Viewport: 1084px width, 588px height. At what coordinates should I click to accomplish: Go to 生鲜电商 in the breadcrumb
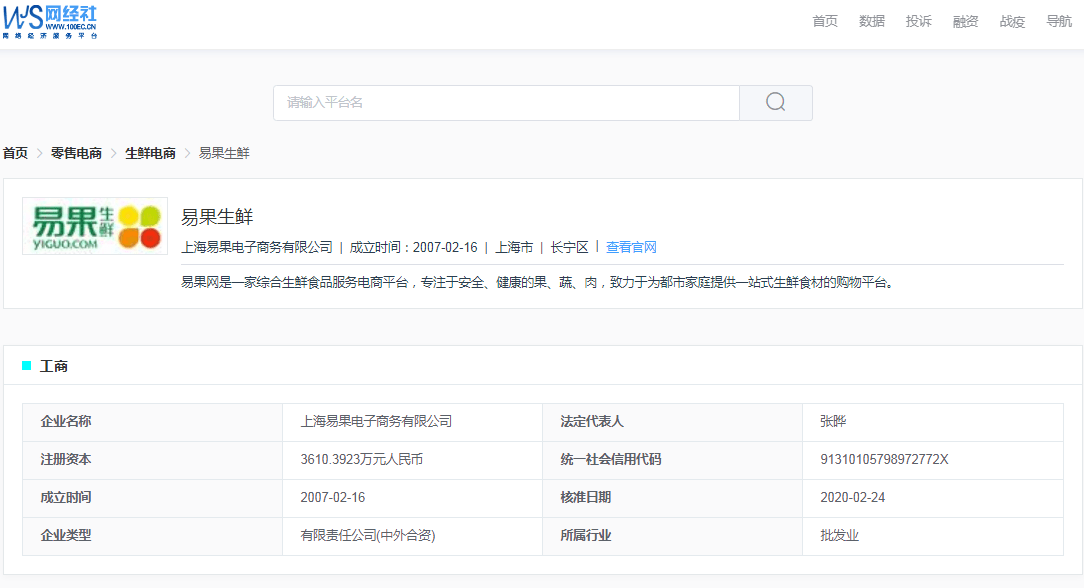pos(150,153)
